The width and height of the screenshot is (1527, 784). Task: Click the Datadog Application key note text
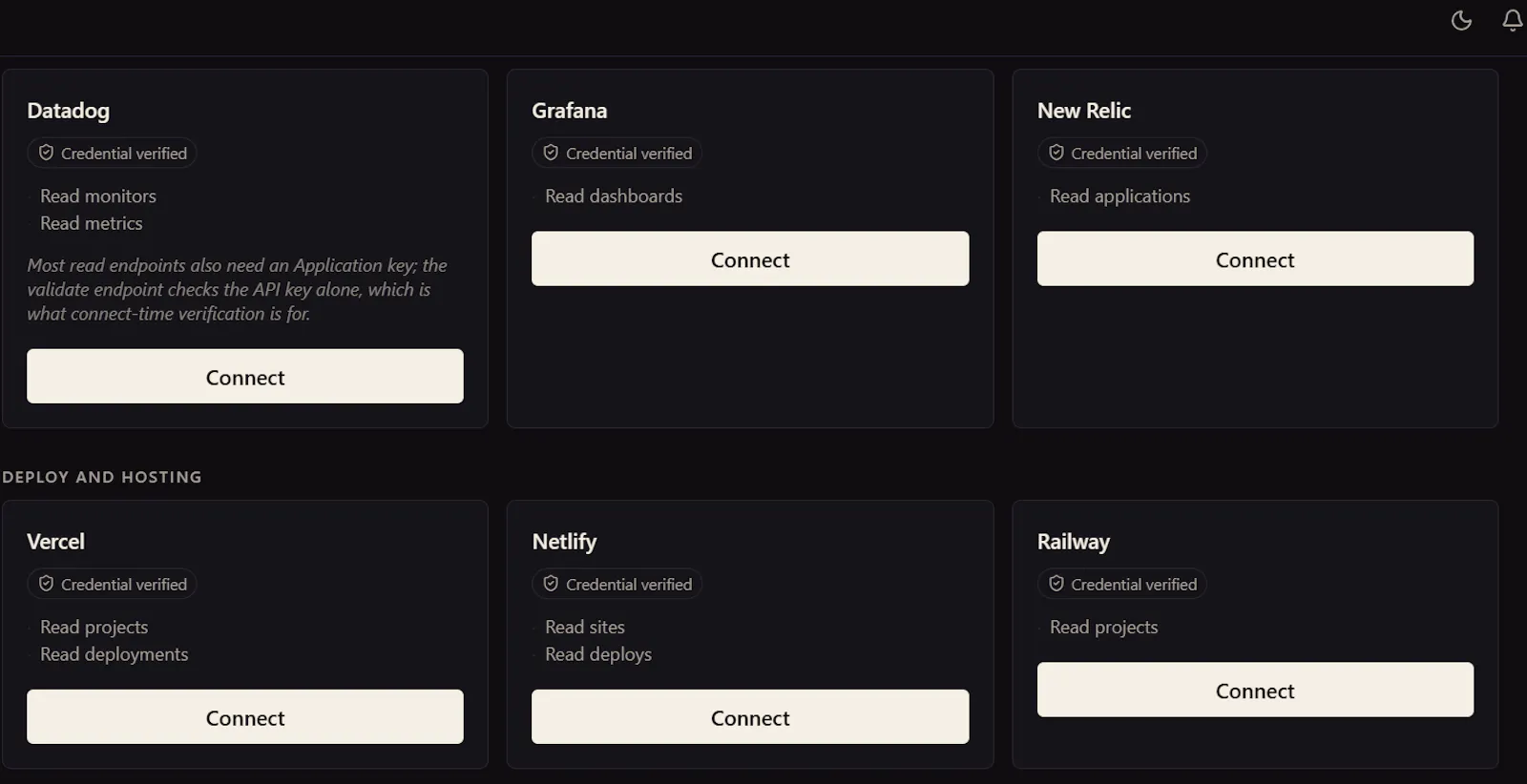(x=237, y=289)
